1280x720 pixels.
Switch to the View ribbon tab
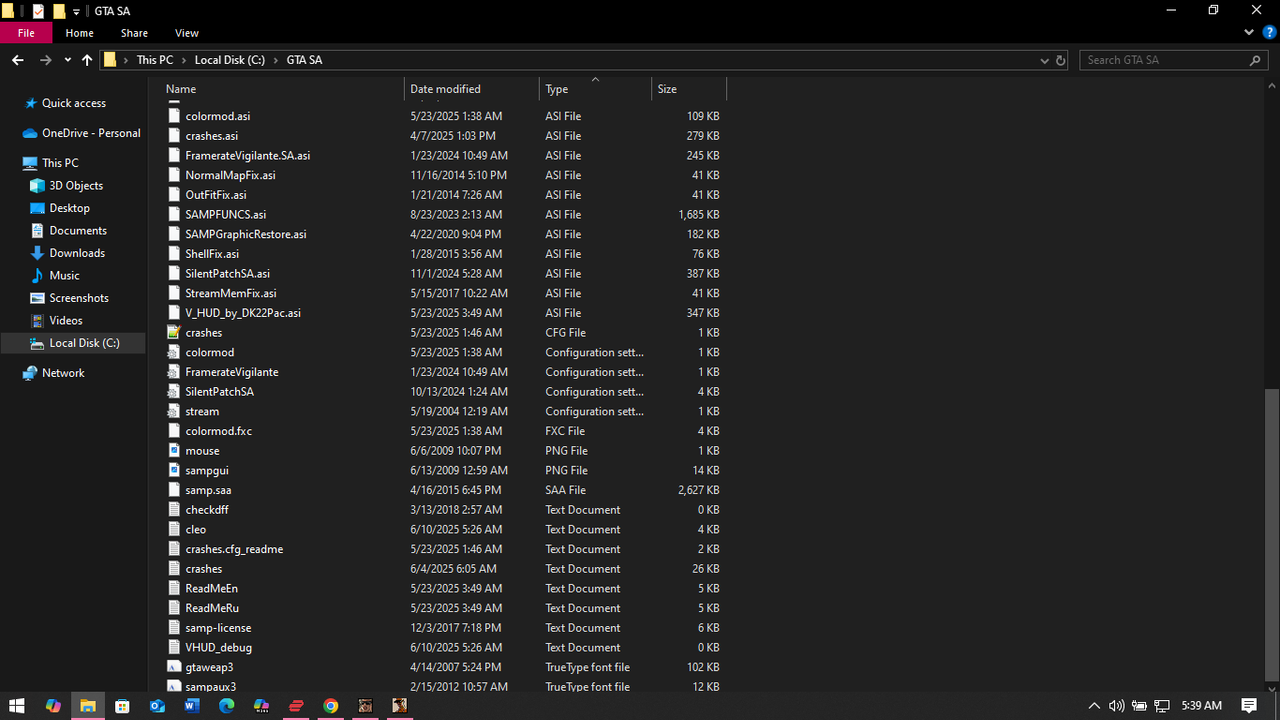click(187, 33)
